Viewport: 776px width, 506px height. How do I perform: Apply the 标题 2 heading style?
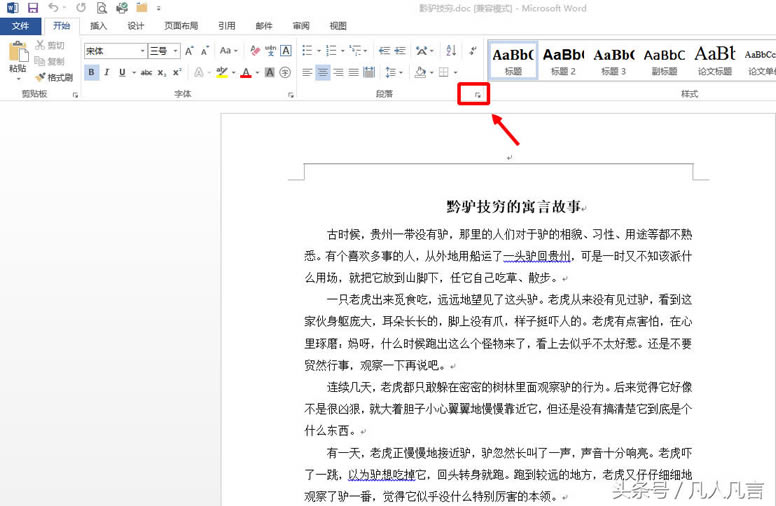point(562,60)
